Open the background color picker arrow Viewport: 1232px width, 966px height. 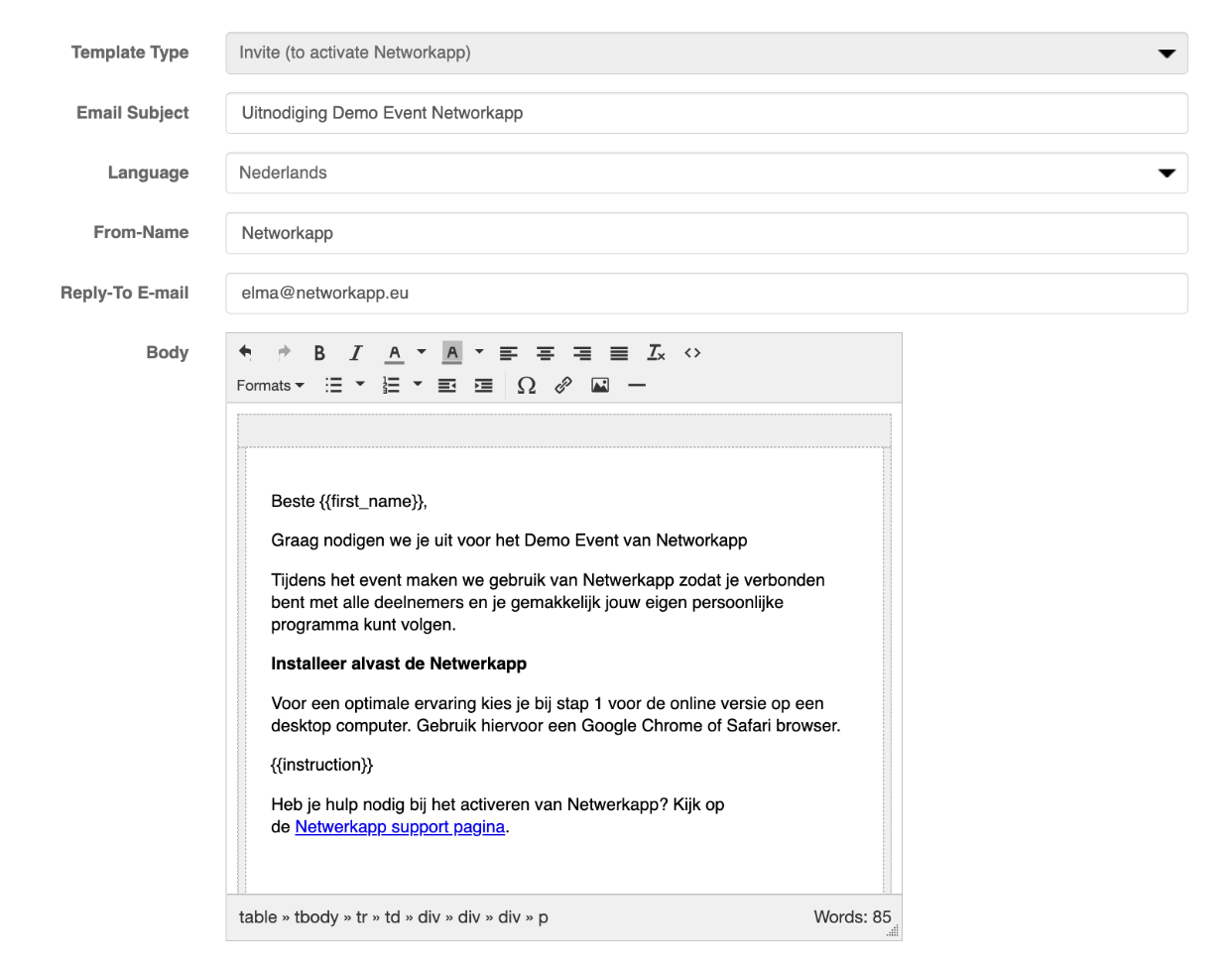479,352
